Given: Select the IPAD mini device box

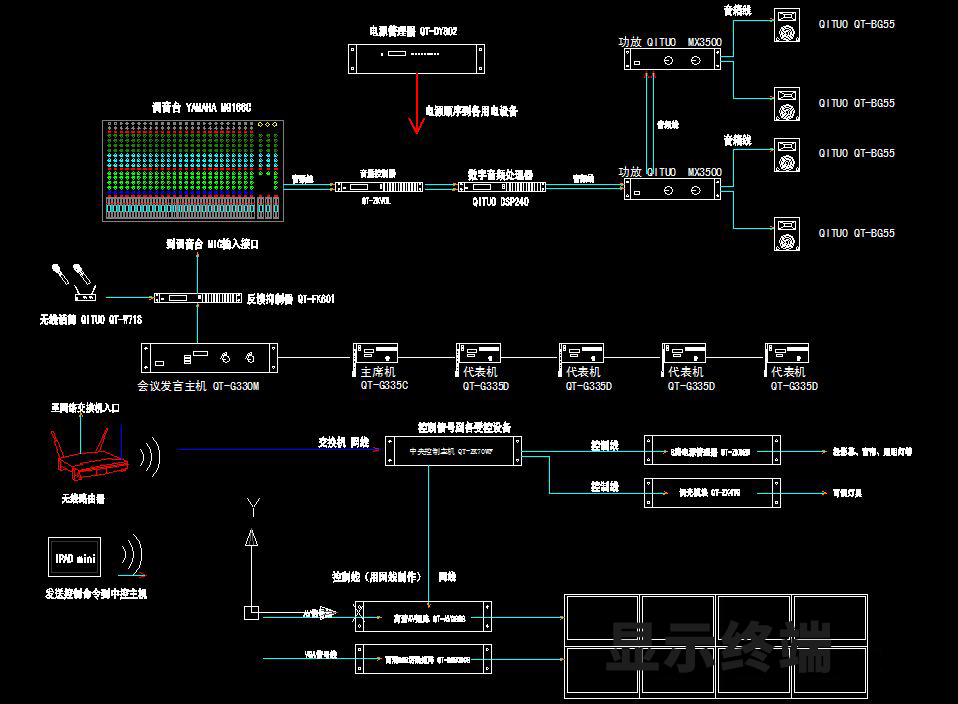Looking at the screenshot, I should (73, 558).
